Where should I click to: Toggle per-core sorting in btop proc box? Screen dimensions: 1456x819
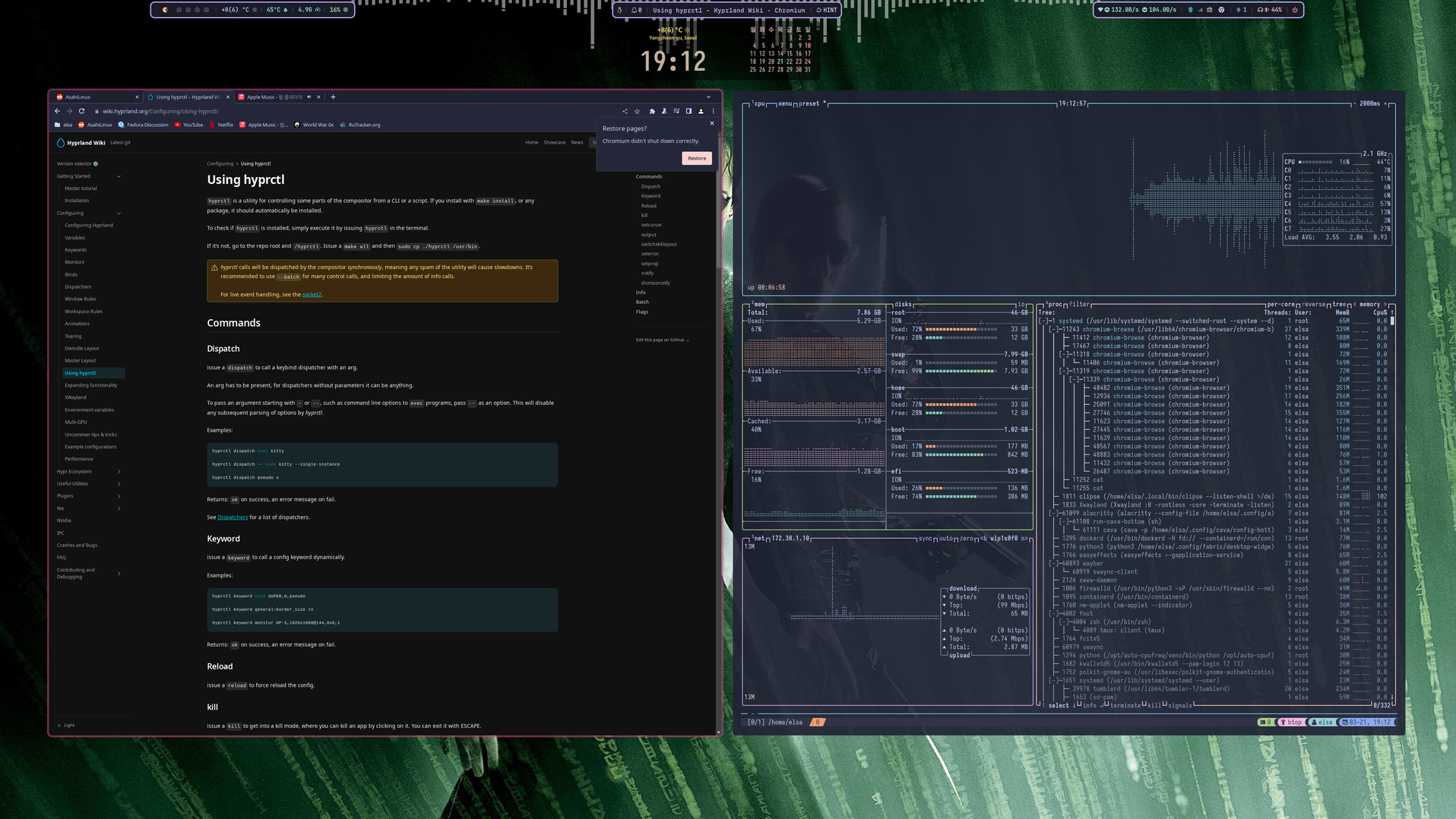tap(1280, 304)
